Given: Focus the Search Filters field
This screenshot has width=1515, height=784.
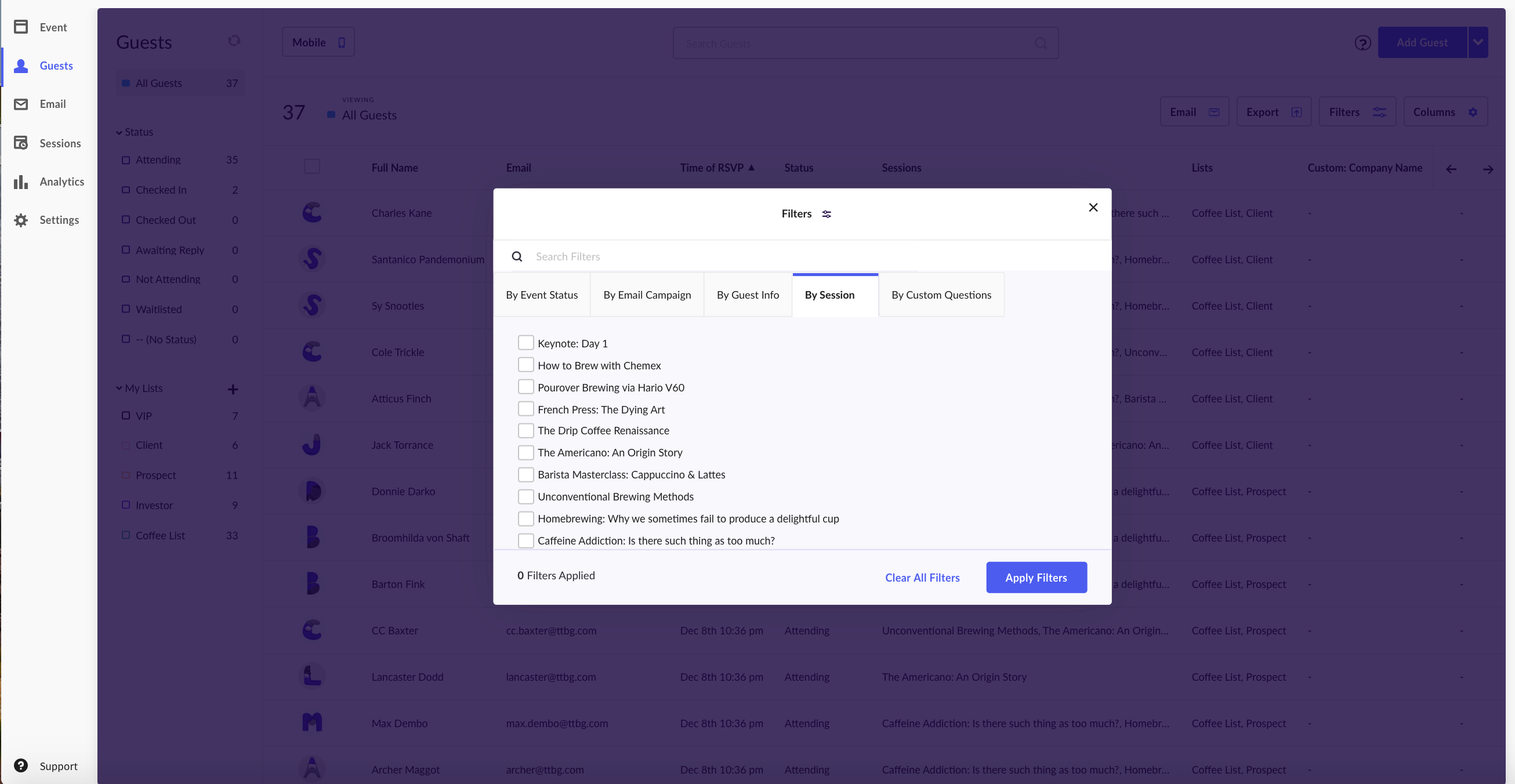Looking at the screenshot, I should pos(802,256).
